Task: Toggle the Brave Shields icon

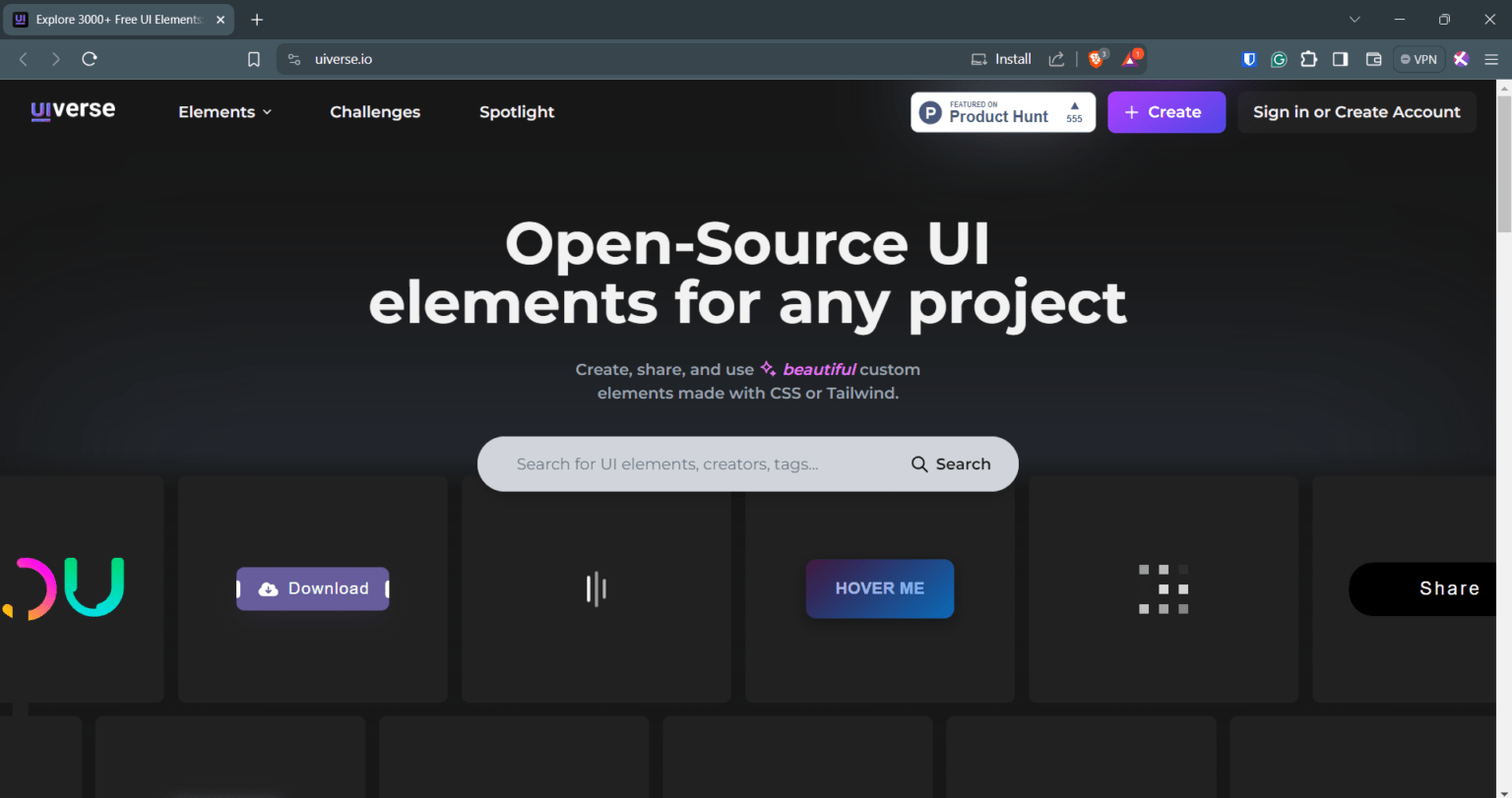Action: tap(1095, 58)
